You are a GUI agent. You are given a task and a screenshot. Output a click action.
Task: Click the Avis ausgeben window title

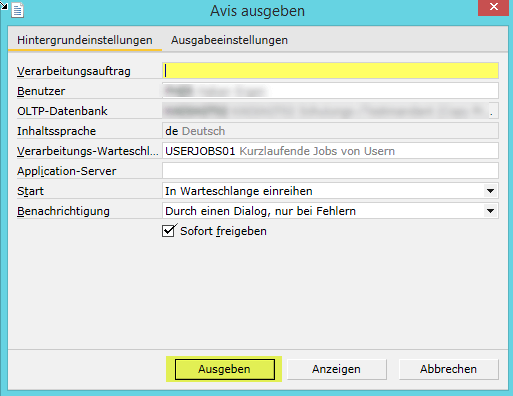click(257, 11)
